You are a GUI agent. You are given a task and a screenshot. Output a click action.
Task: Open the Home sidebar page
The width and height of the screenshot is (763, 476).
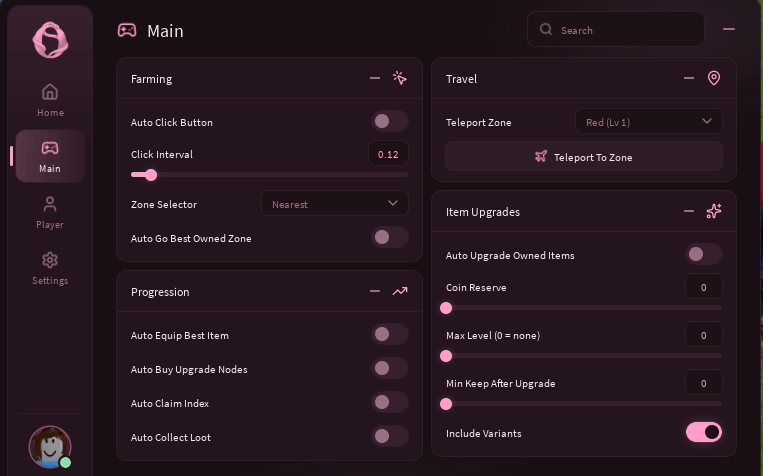(50, 100)
